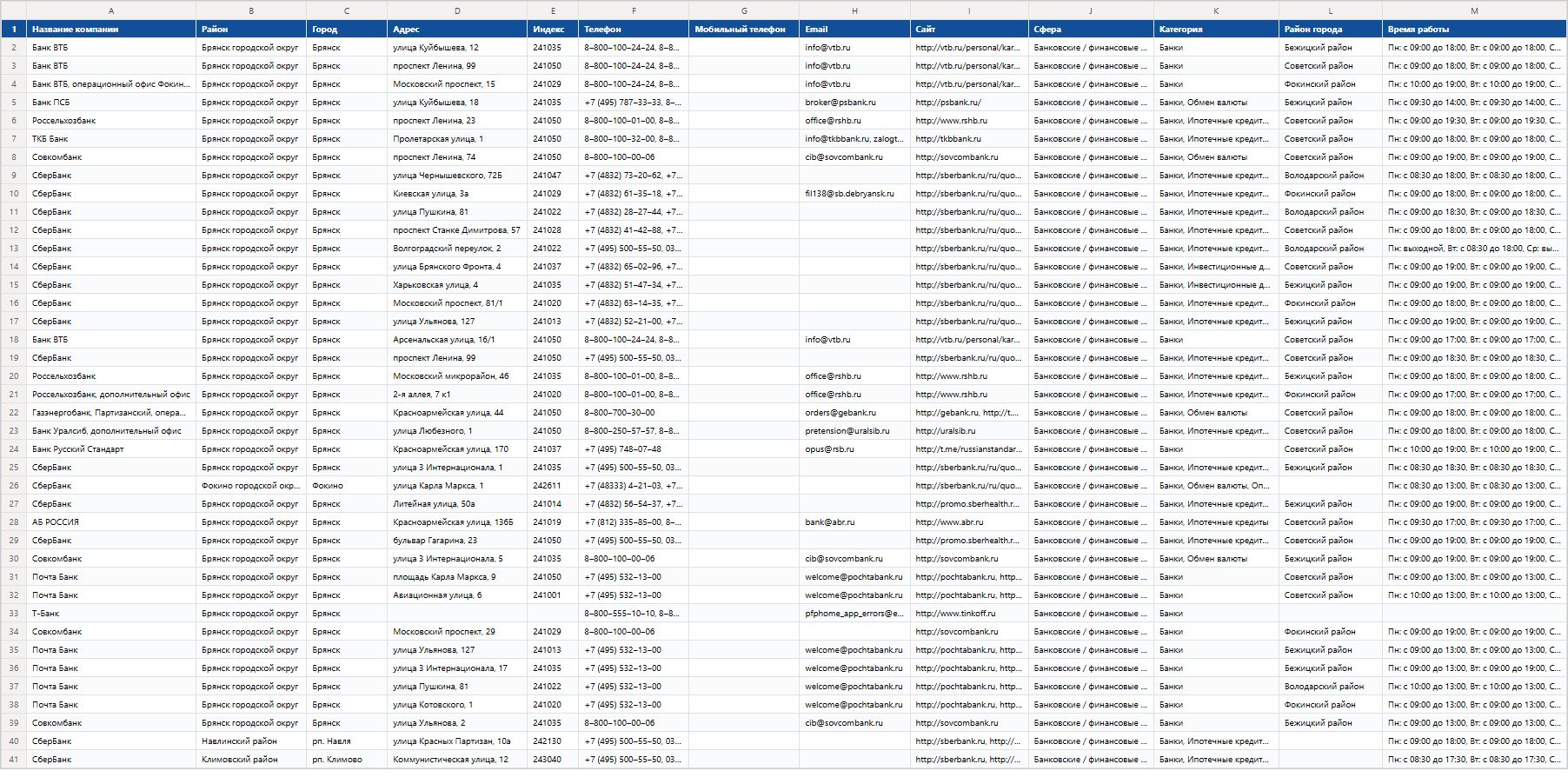The width and height of the screenshot is (1568, 784).
Task: Select the site cell 'http://www.abr.ru'
Action: [969, 522]
